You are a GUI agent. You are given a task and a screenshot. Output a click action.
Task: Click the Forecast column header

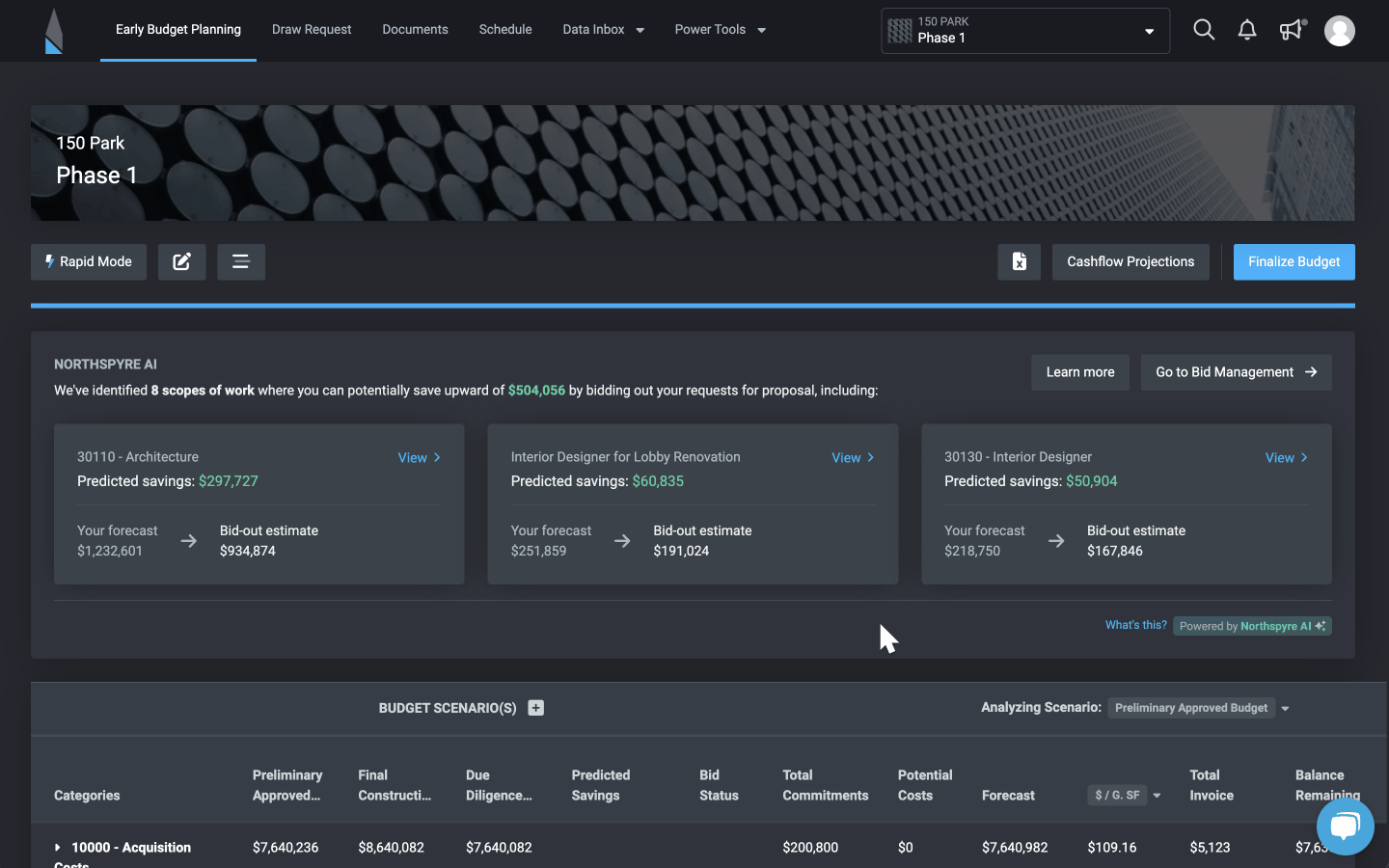(x=1008, y=796)
